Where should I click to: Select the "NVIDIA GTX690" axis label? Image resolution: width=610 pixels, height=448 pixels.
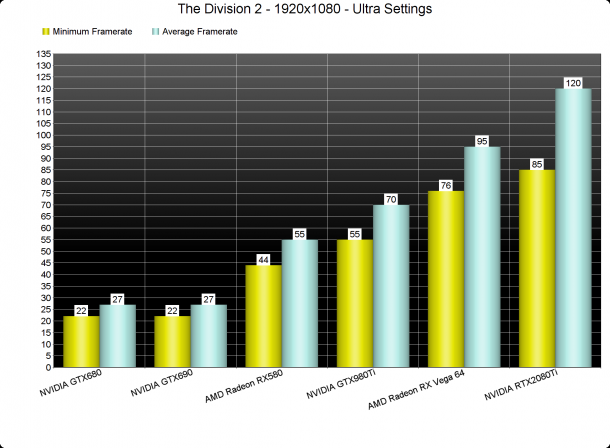point(162,383)
